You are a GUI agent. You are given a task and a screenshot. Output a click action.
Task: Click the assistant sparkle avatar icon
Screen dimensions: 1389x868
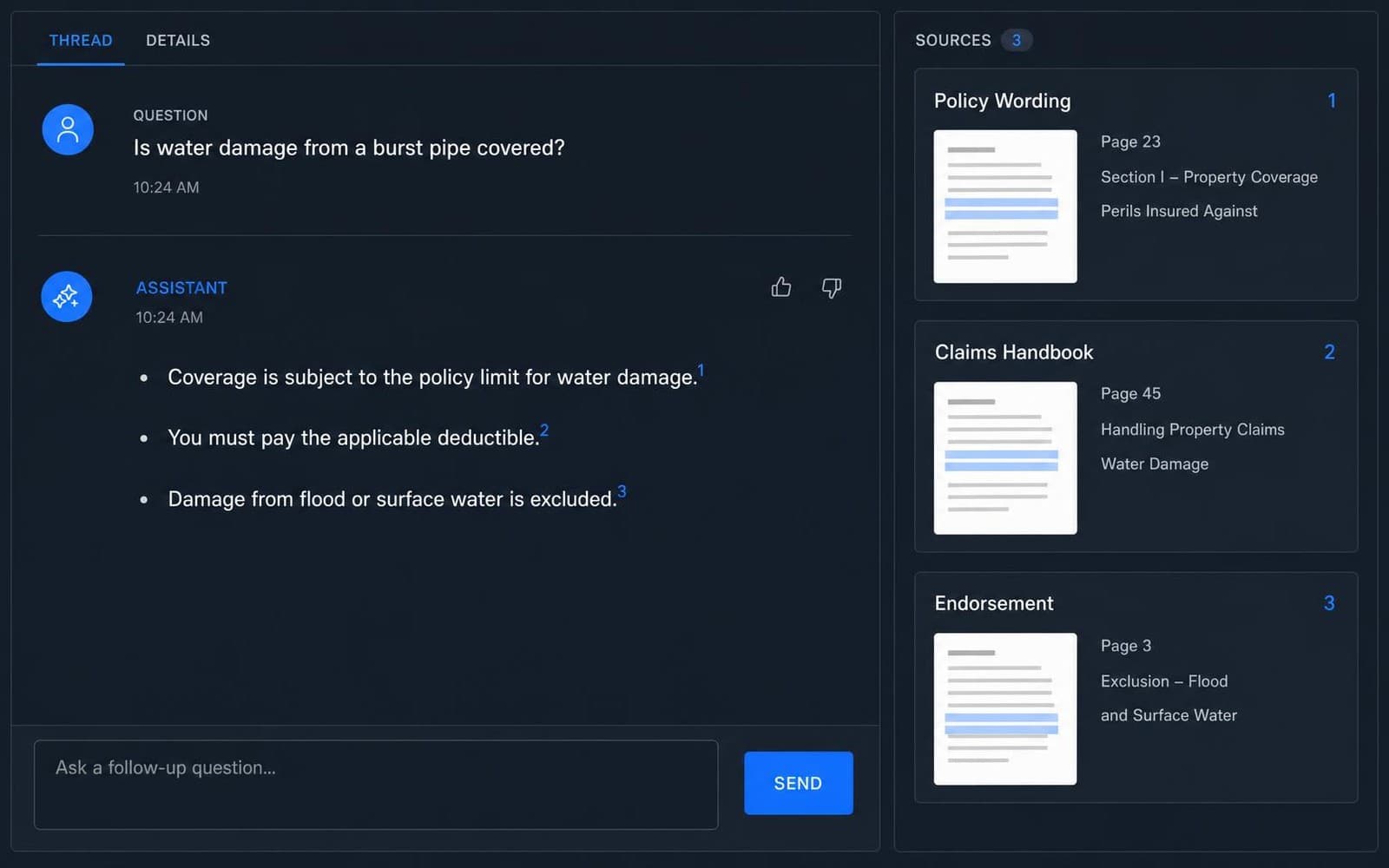tap(67, 297)
